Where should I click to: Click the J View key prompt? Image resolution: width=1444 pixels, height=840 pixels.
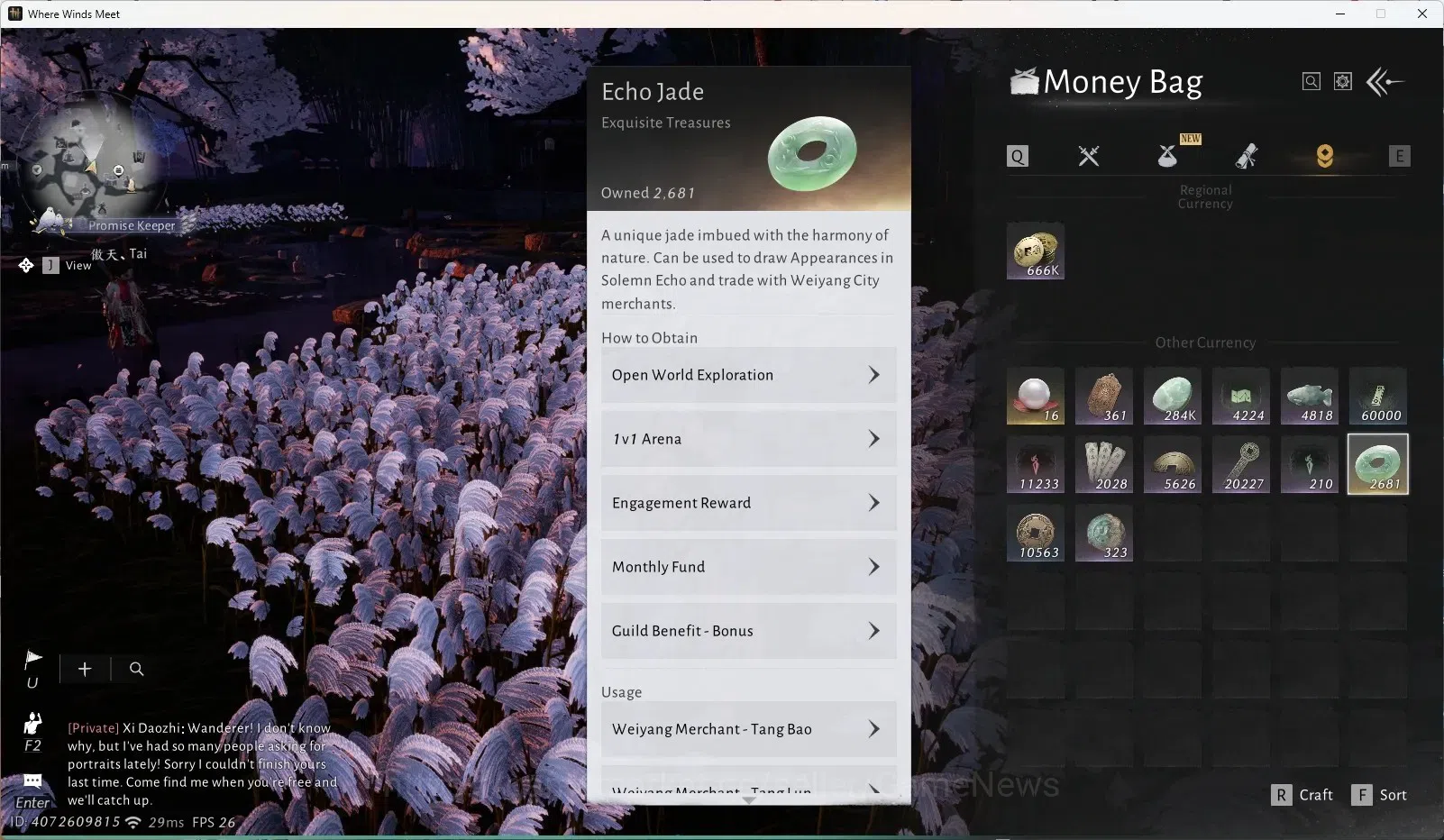(67, 265)
